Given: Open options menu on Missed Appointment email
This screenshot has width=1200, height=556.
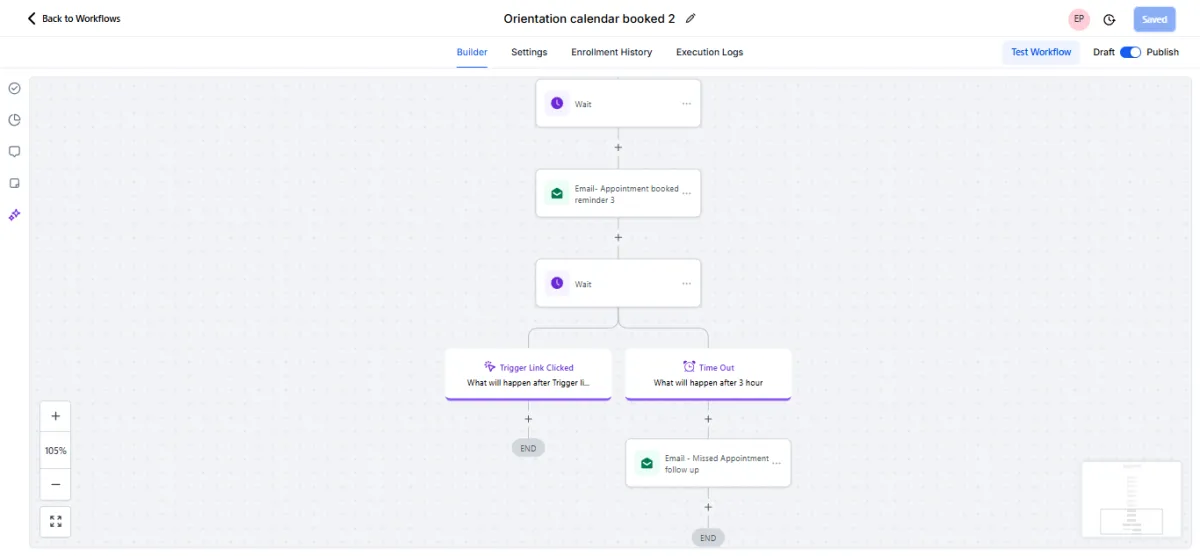Looking at the screenshot, I should click(x=776, y=464).
